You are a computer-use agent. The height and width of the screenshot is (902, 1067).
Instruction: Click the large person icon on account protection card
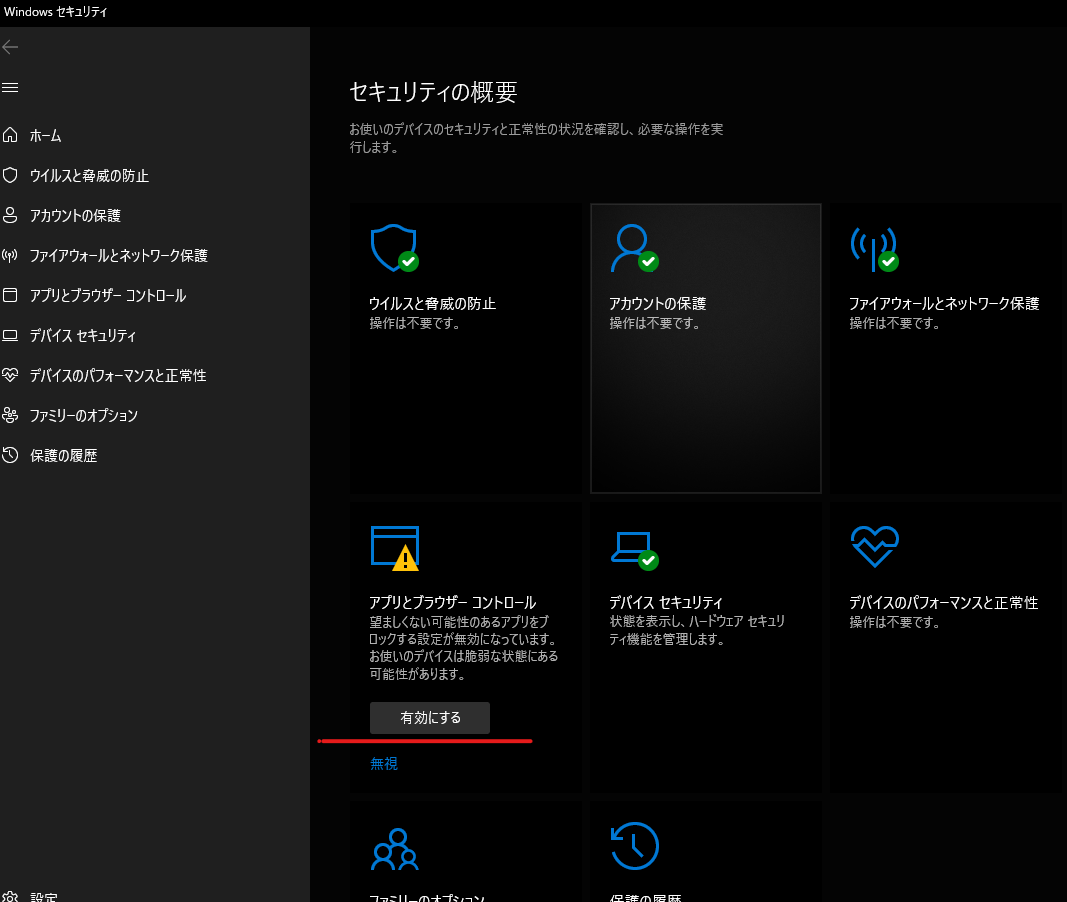tap(634, 248)
